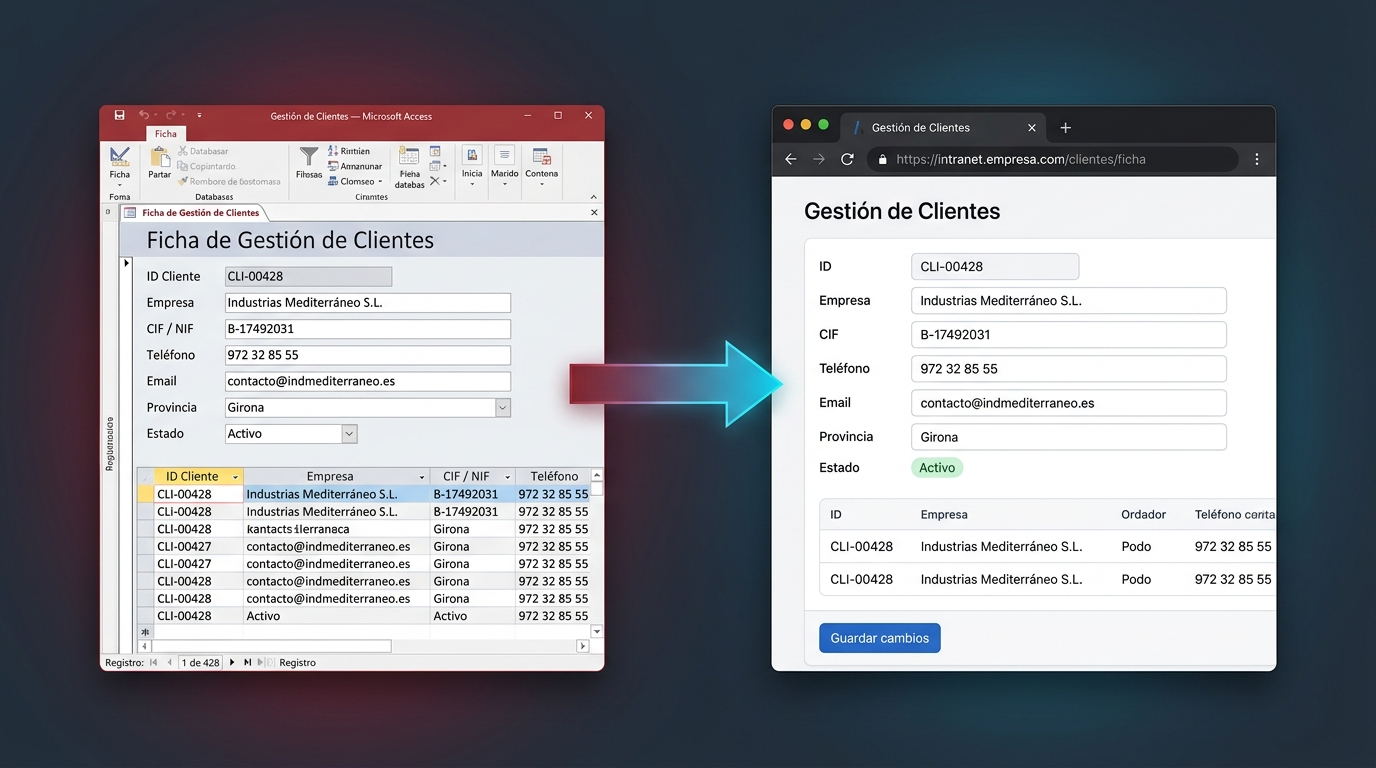
Task: Go to next record in Access navigation bar
Action: [232, 662]
